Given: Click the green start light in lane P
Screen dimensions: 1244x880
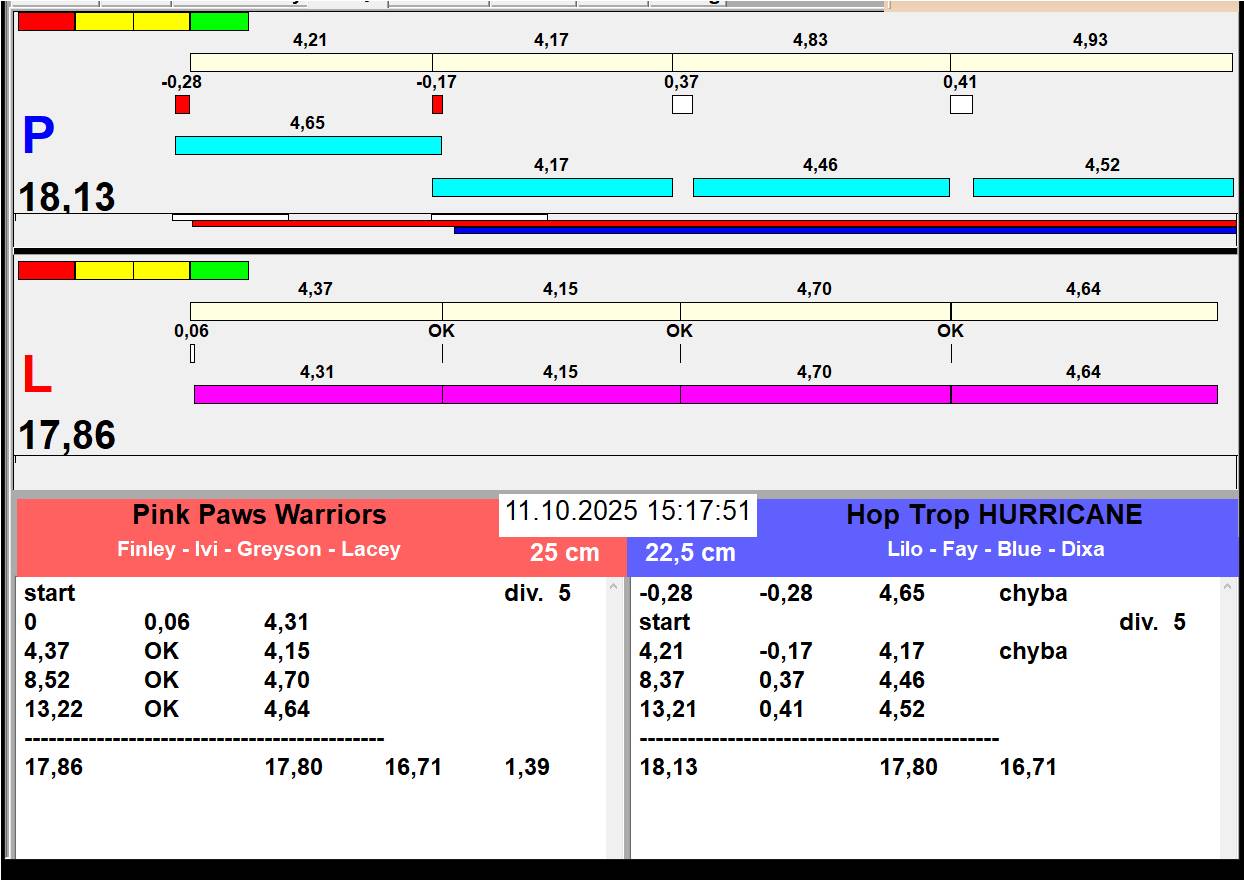Looking at the screenshot, I should (x=219, y=21).
